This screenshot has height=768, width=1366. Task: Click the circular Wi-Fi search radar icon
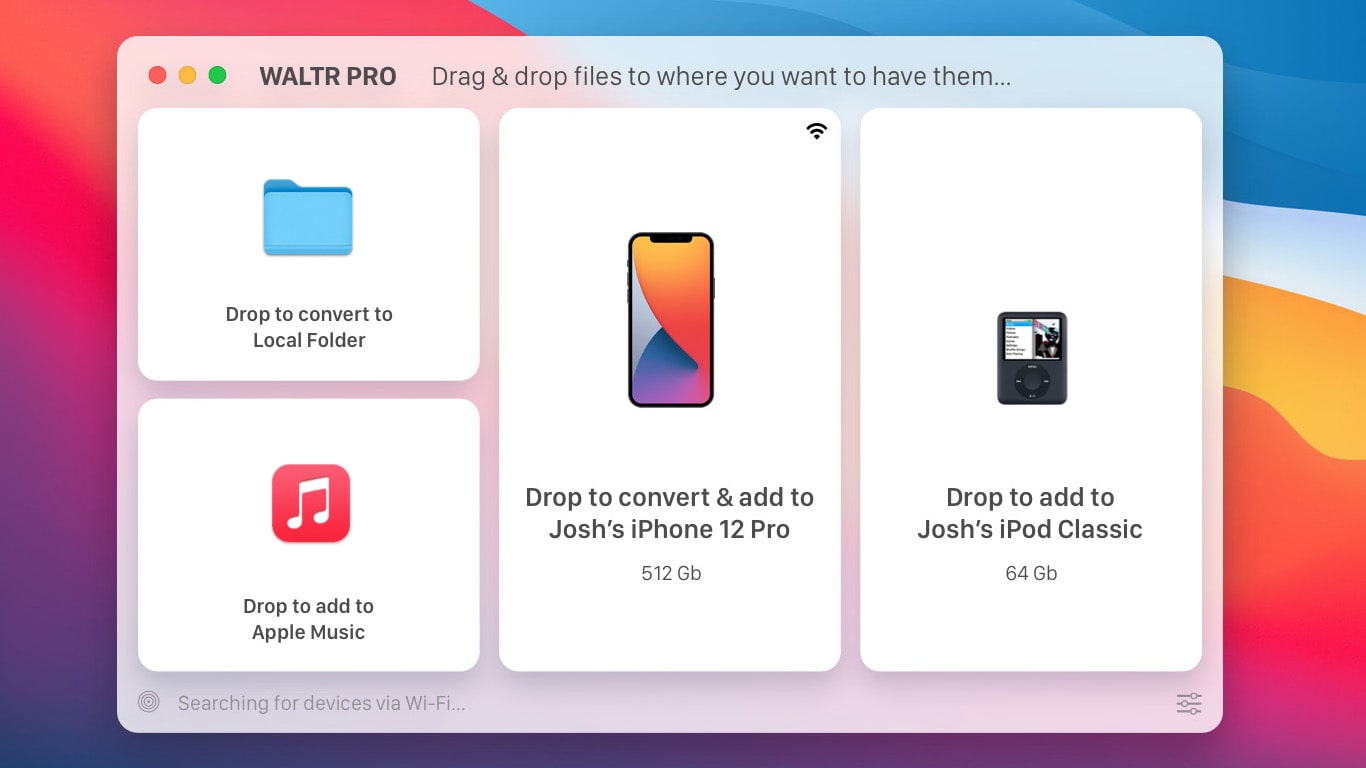click(149, 702)
